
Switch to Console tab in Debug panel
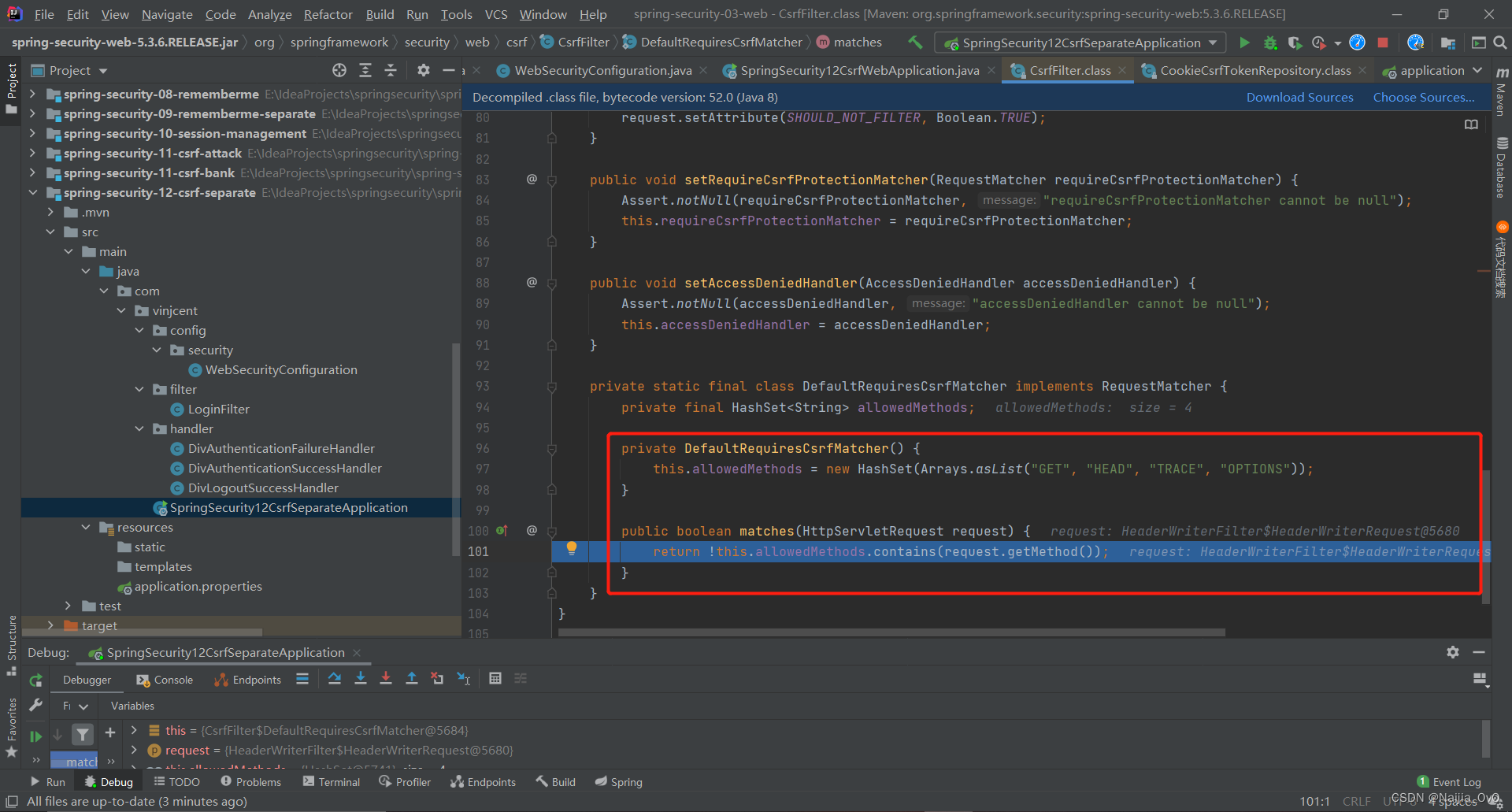[165, 680]
